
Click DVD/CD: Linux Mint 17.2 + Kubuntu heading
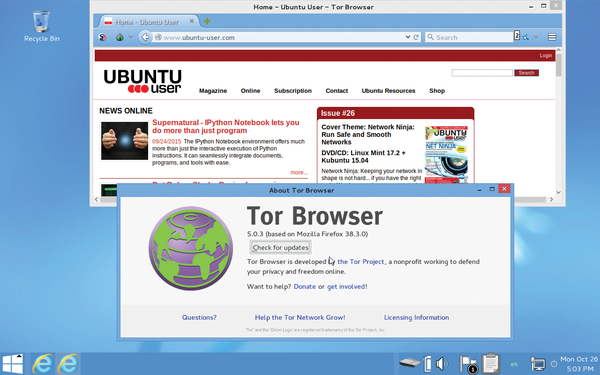tap(363, 157)
